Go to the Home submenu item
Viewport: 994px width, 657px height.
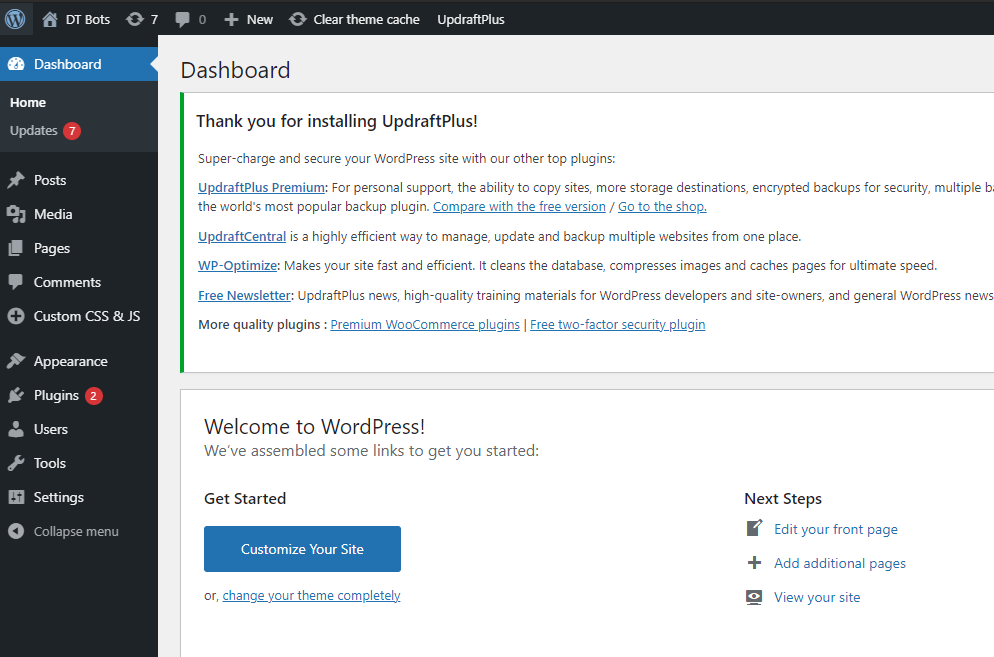coord(28,103)
